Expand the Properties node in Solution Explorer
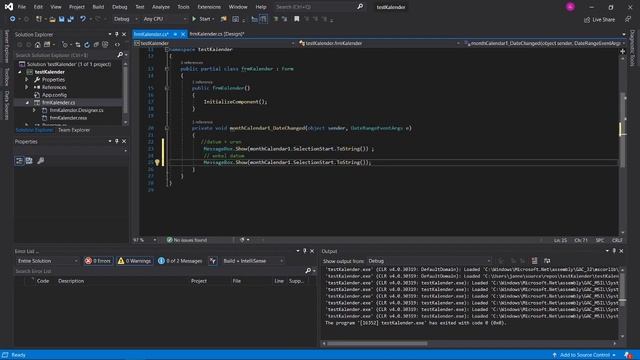 [x=27, y=80]
